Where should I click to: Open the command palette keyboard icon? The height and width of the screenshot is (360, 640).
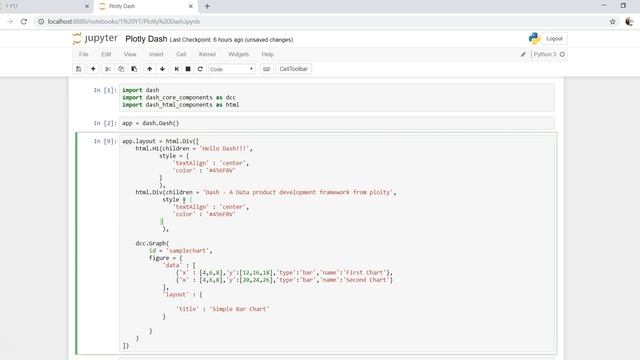(267, 69)
